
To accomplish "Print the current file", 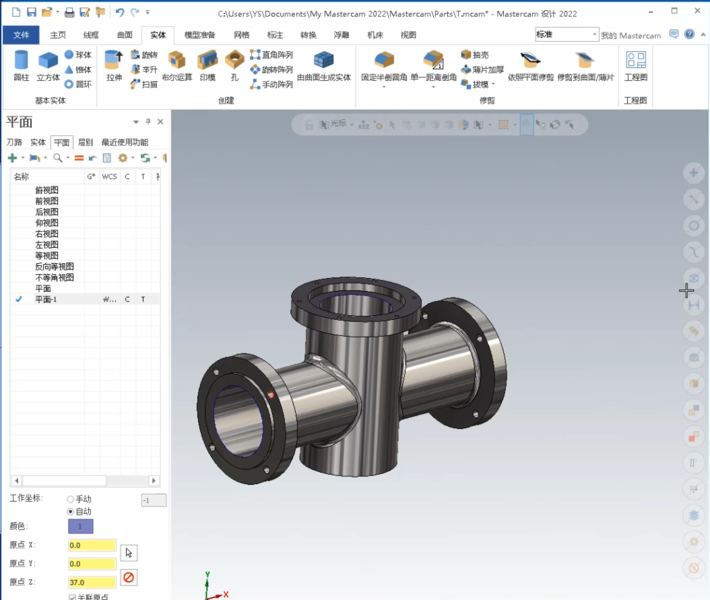I will [x=69, y=12].
